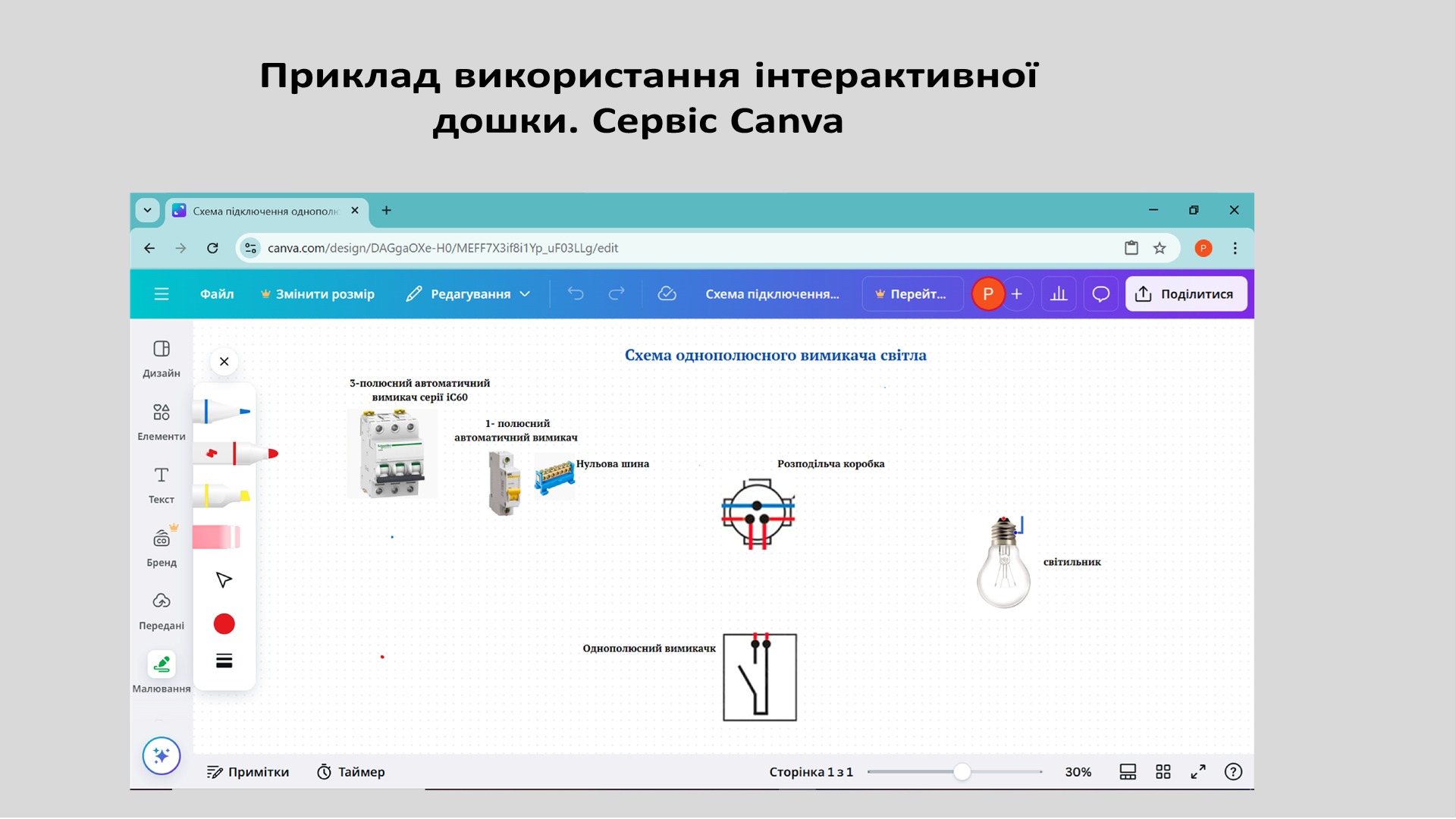
Task: Open the Text panel in sidebar
Action: (161, 485)
